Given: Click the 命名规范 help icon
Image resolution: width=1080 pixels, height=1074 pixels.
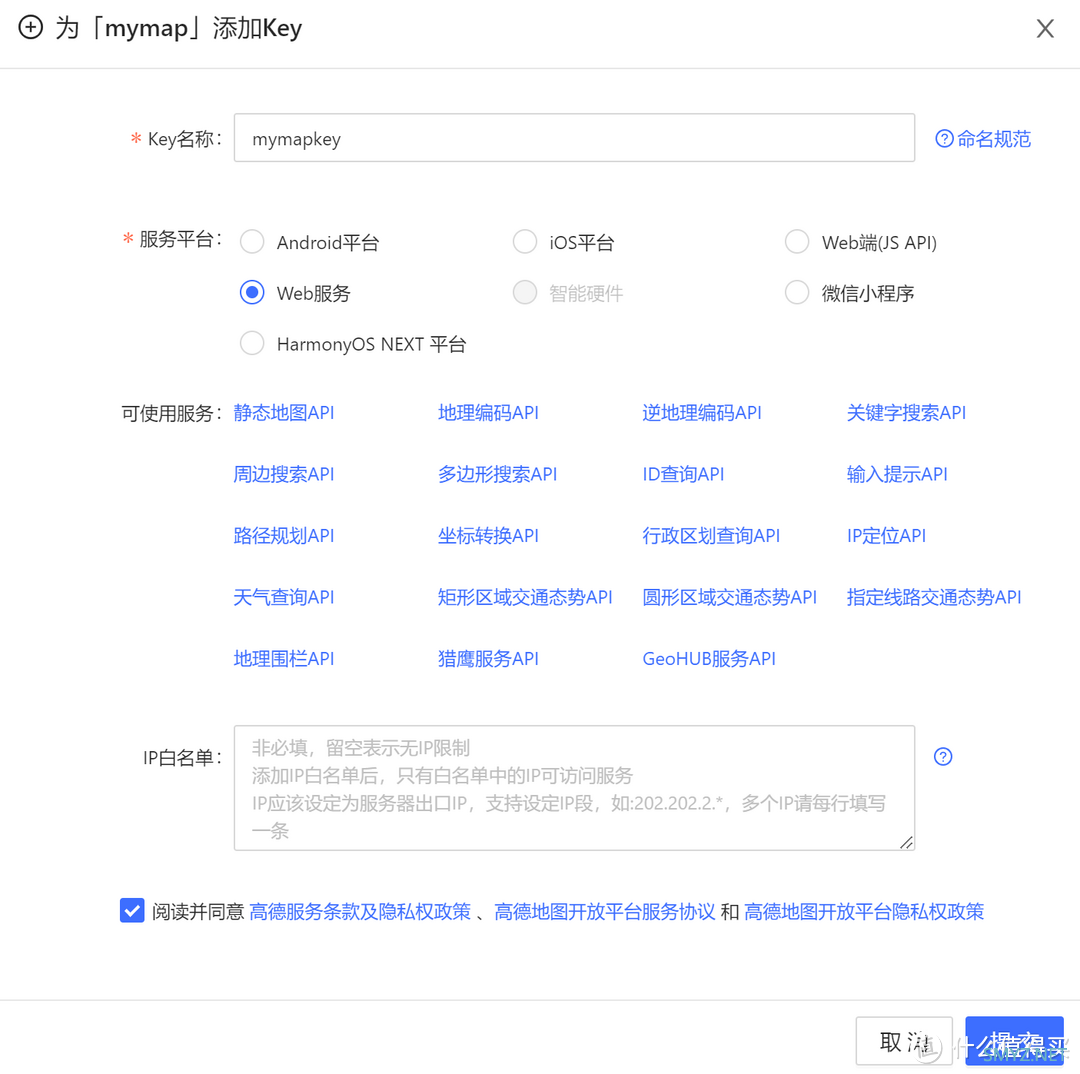Looking at the screenshot, I should click(x=943, y=139).
